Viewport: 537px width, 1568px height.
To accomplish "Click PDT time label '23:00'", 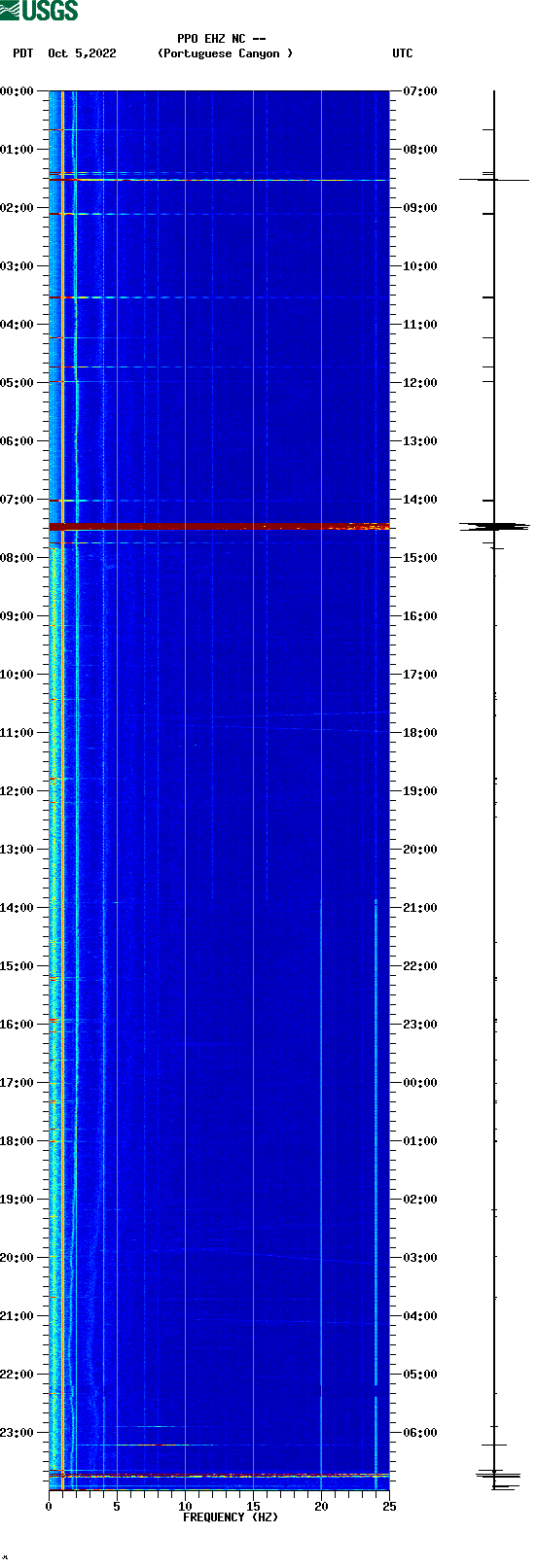I will coord(17,1433).
